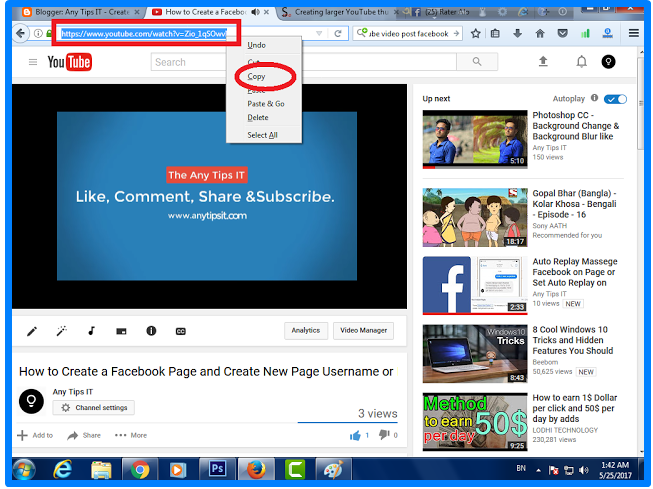
Task: Open the Pocket icon in toolbar
Action: 562,33
